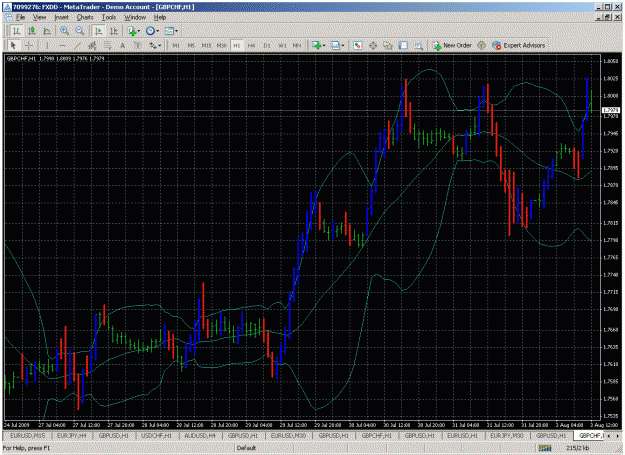Open the Window menu
The height and width of the screenshot is (455, 625).
[x=135, y=18]
